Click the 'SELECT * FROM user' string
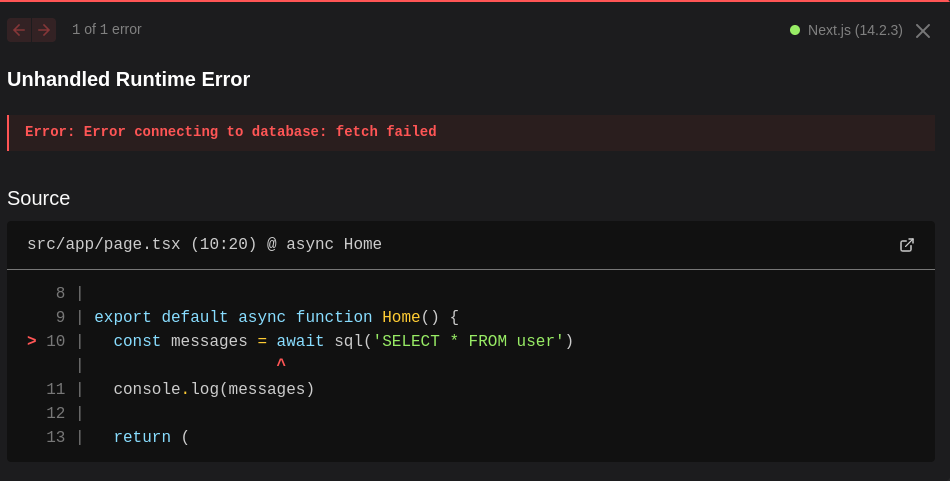 [469, 341]
